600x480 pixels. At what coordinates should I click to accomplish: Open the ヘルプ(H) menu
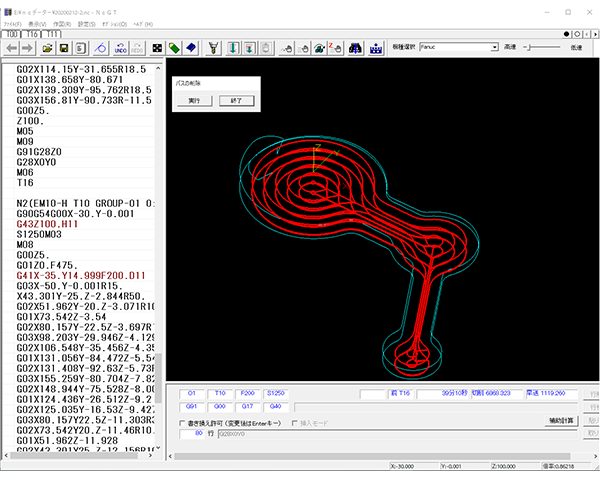(x=143, y=24)
